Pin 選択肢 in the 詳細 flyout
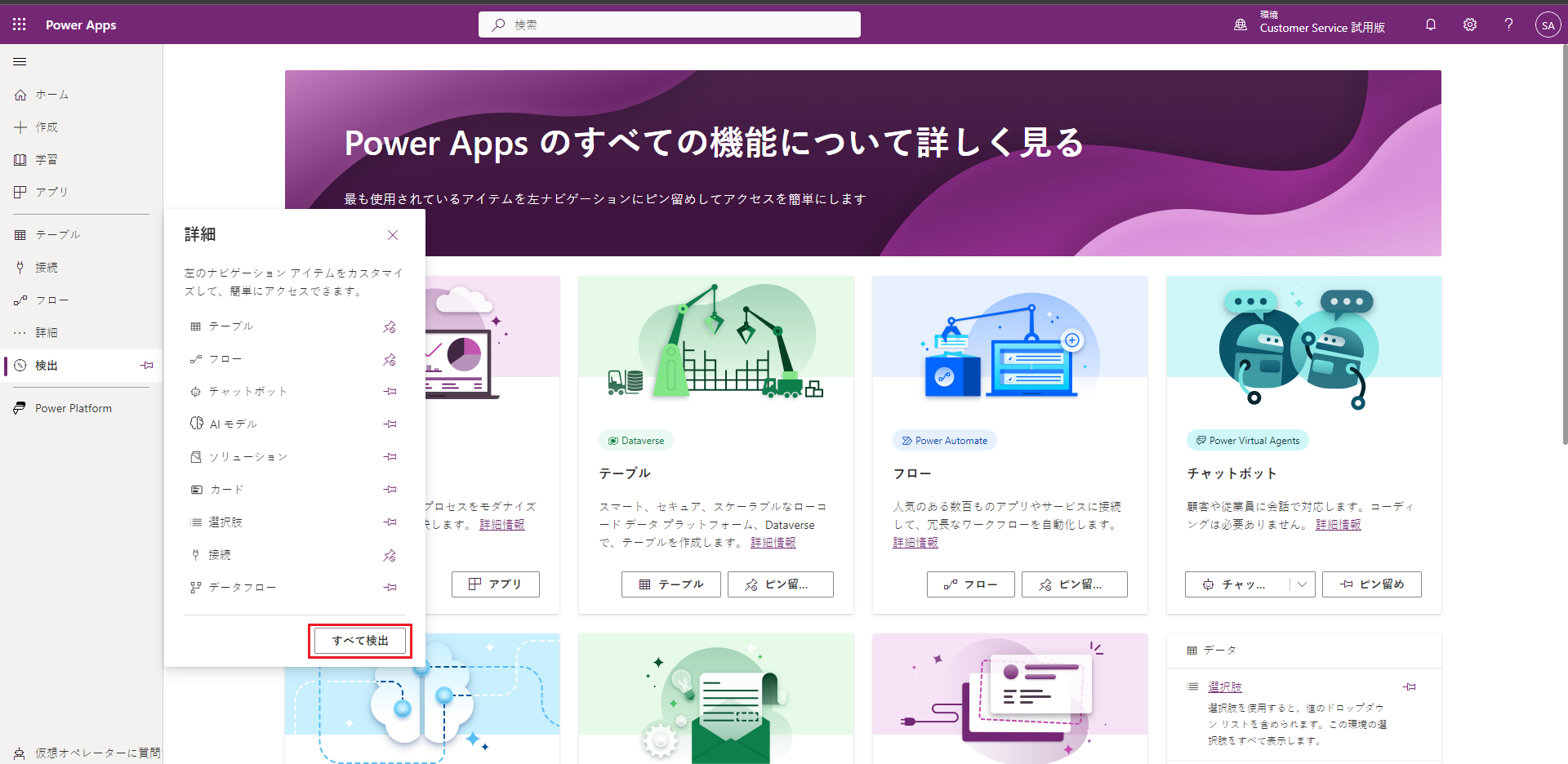Screen dimensions: 1568x764 coord(390,522)
